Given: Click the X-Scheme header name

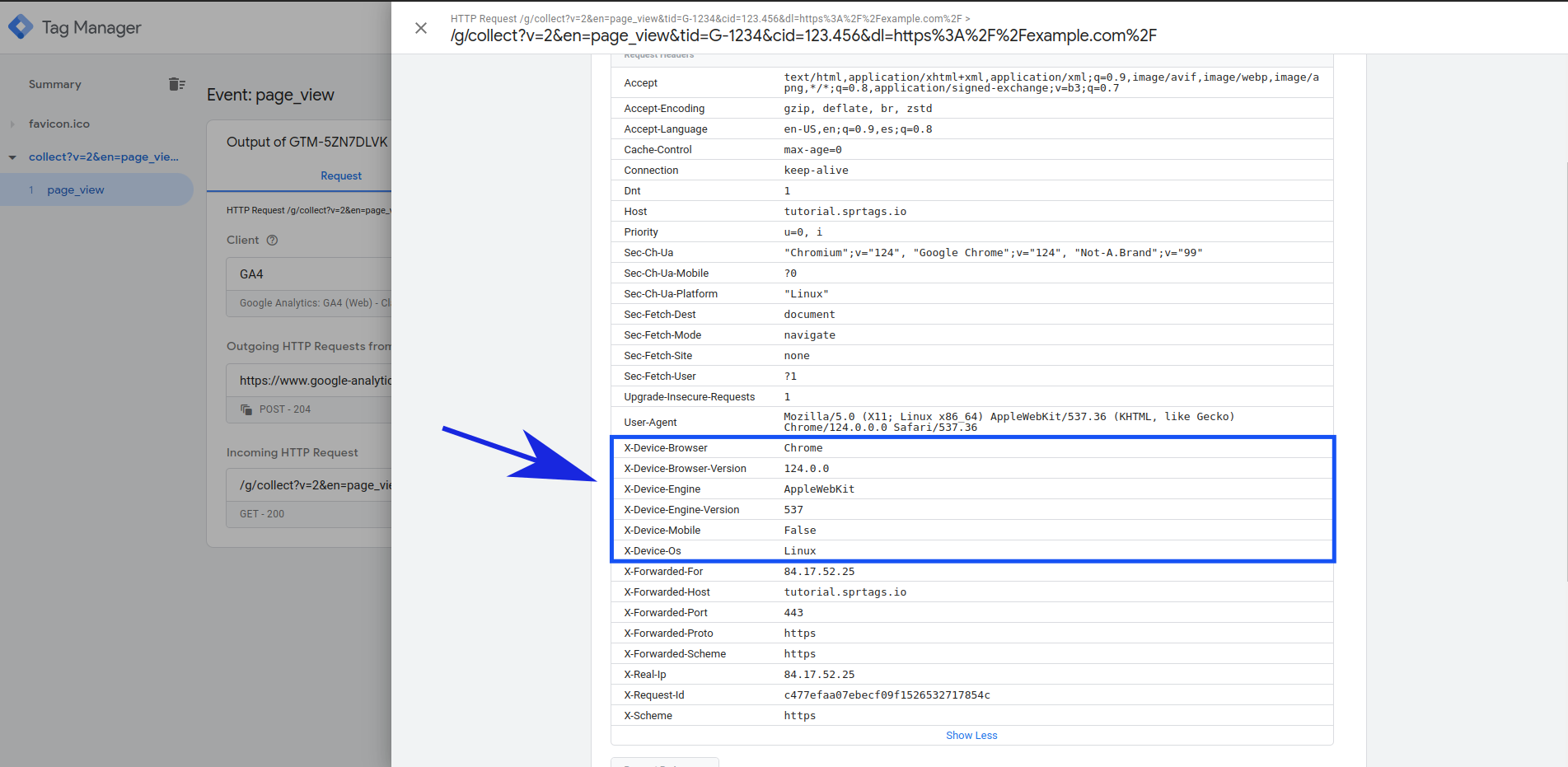Looking at the screenshot, I should tap(648, 716).
